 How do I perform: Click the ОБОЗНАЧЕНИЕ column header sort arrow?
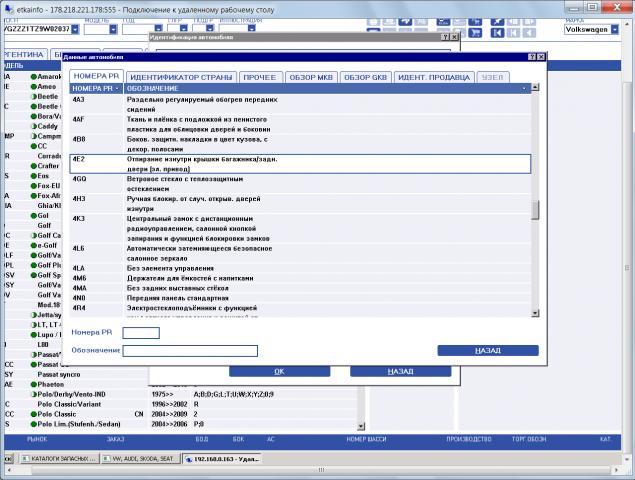tap(524, 88)
